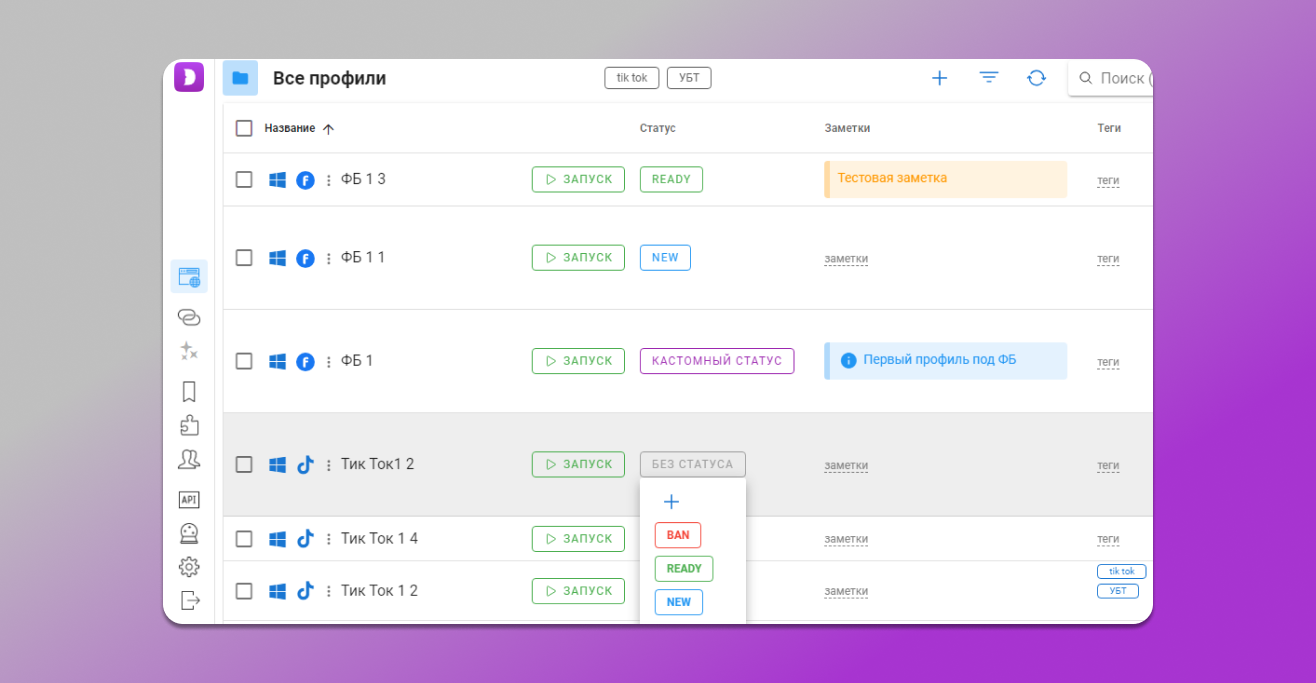
Task: Open the extensions puzzle icon in sidebar
Action: (189, 425)
